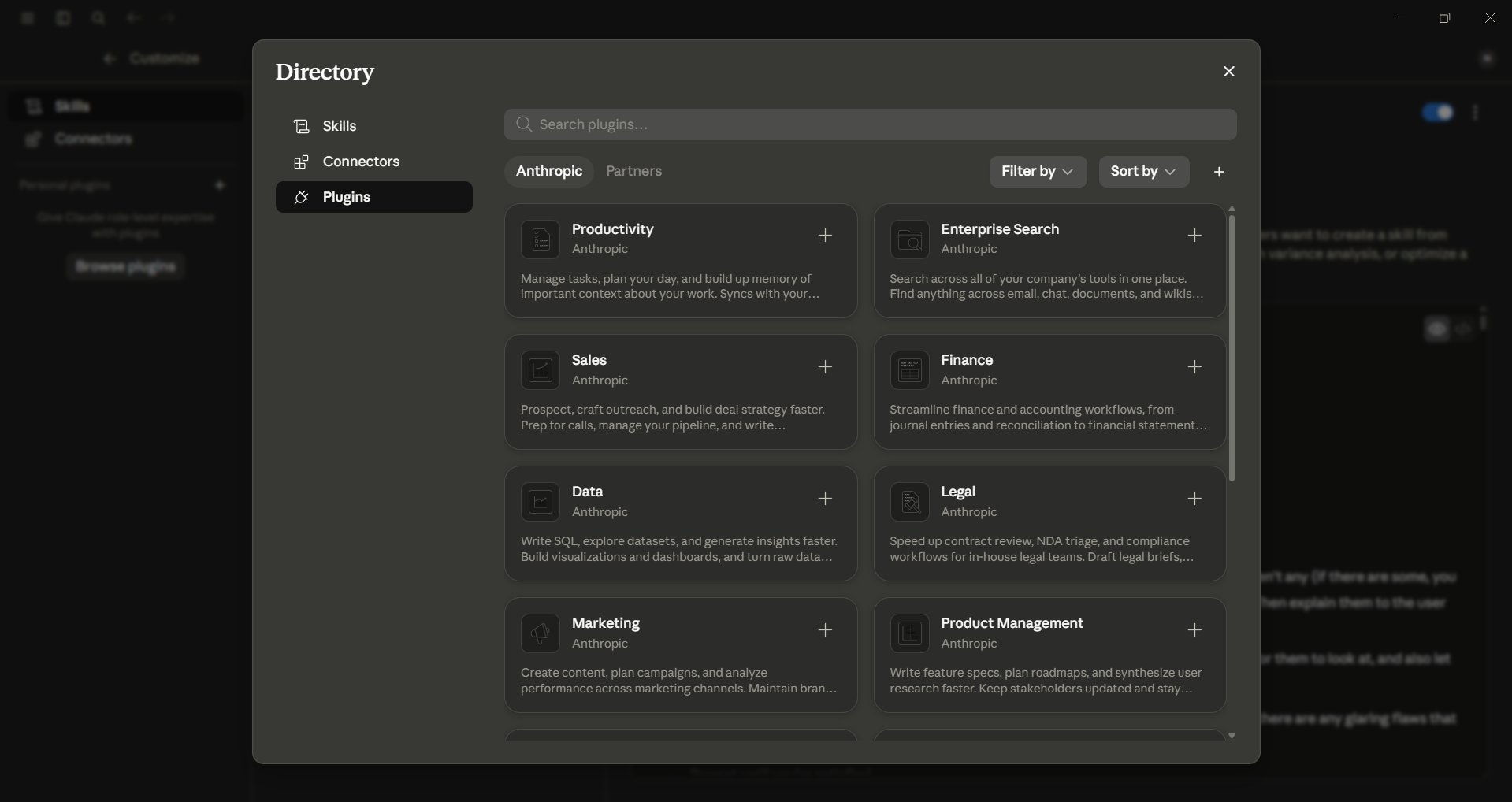
Task: Switch to the Anthropic tab
Action: click(549, 172)
